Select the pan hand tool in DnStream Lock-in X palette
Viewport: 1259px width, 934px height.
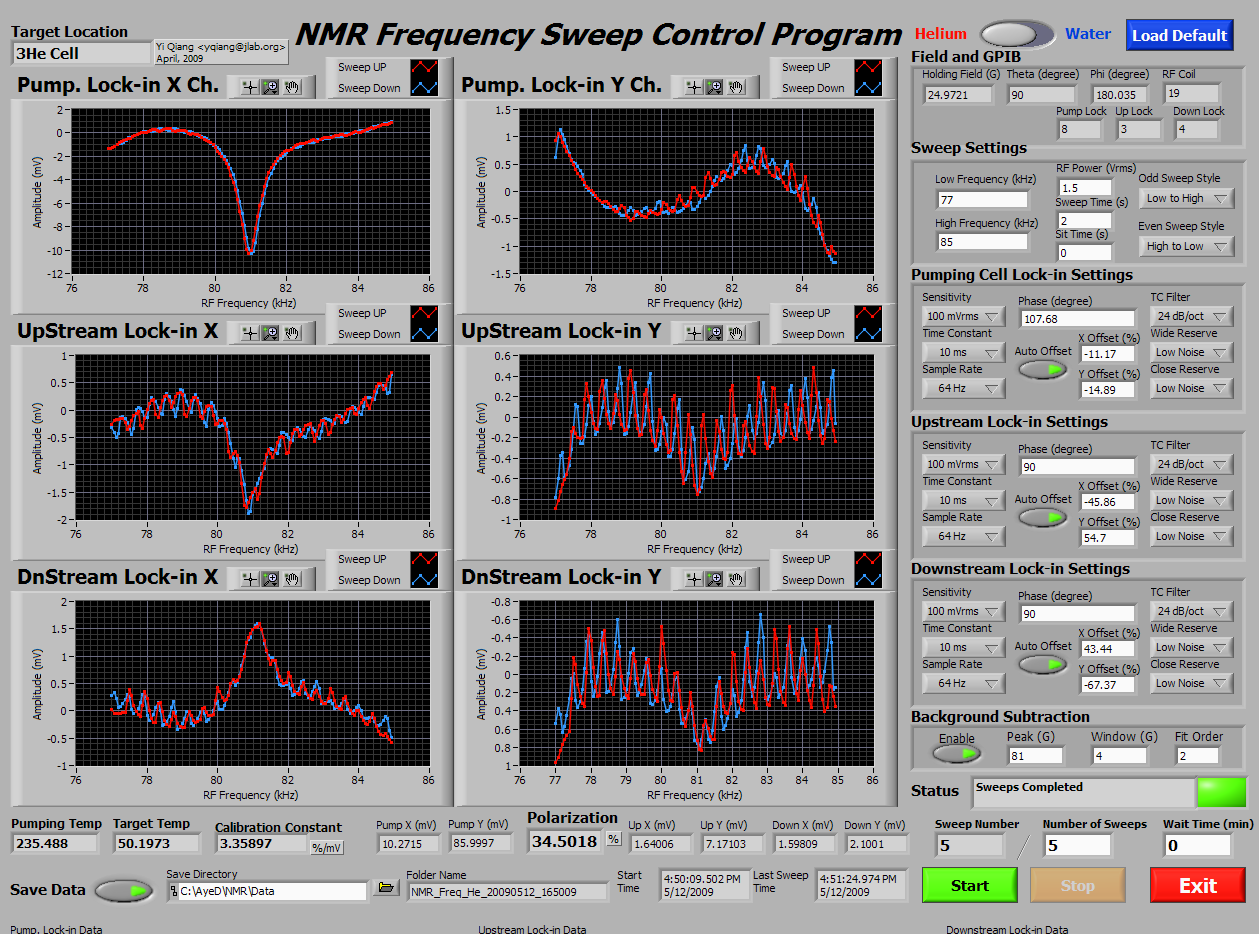point(292,579)
